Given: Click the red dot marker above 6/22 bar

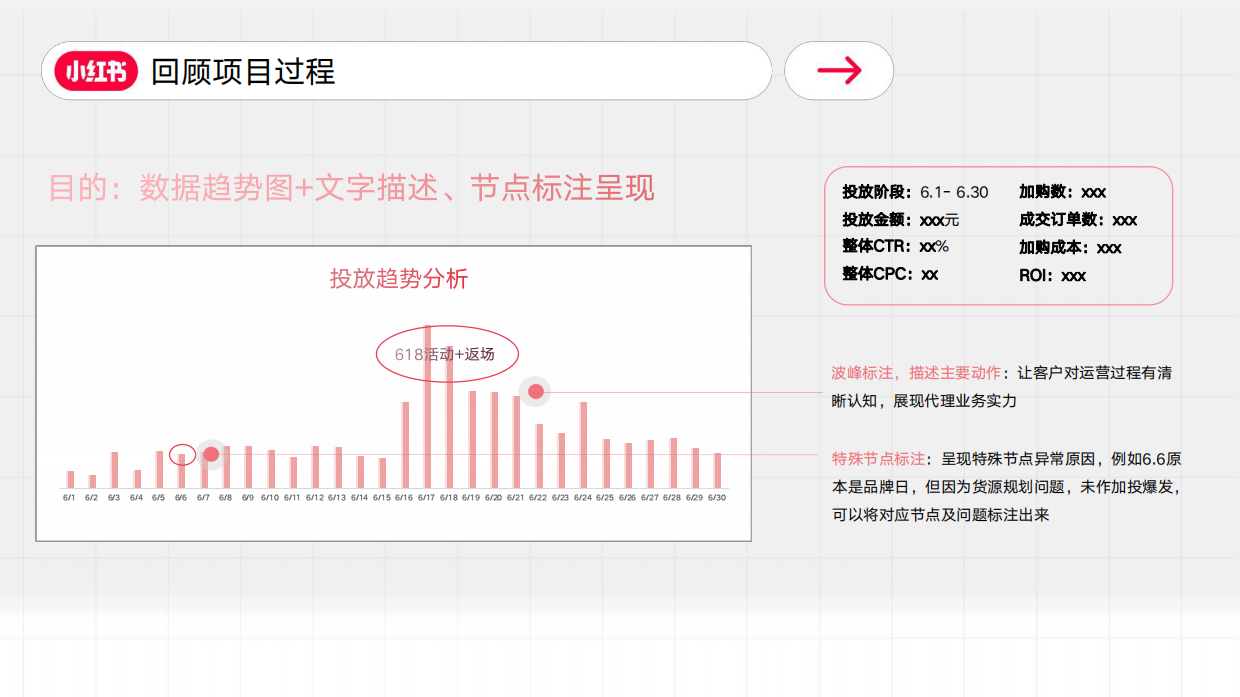Looking at the screenshot, I should tap(536, 391).
